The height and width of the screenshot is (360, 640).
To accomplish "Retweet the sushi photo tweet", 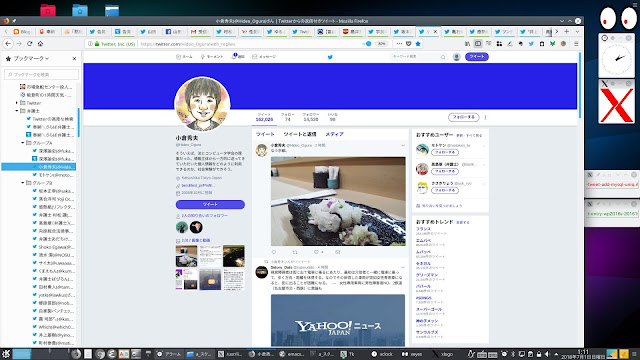I will pos(295,252).
